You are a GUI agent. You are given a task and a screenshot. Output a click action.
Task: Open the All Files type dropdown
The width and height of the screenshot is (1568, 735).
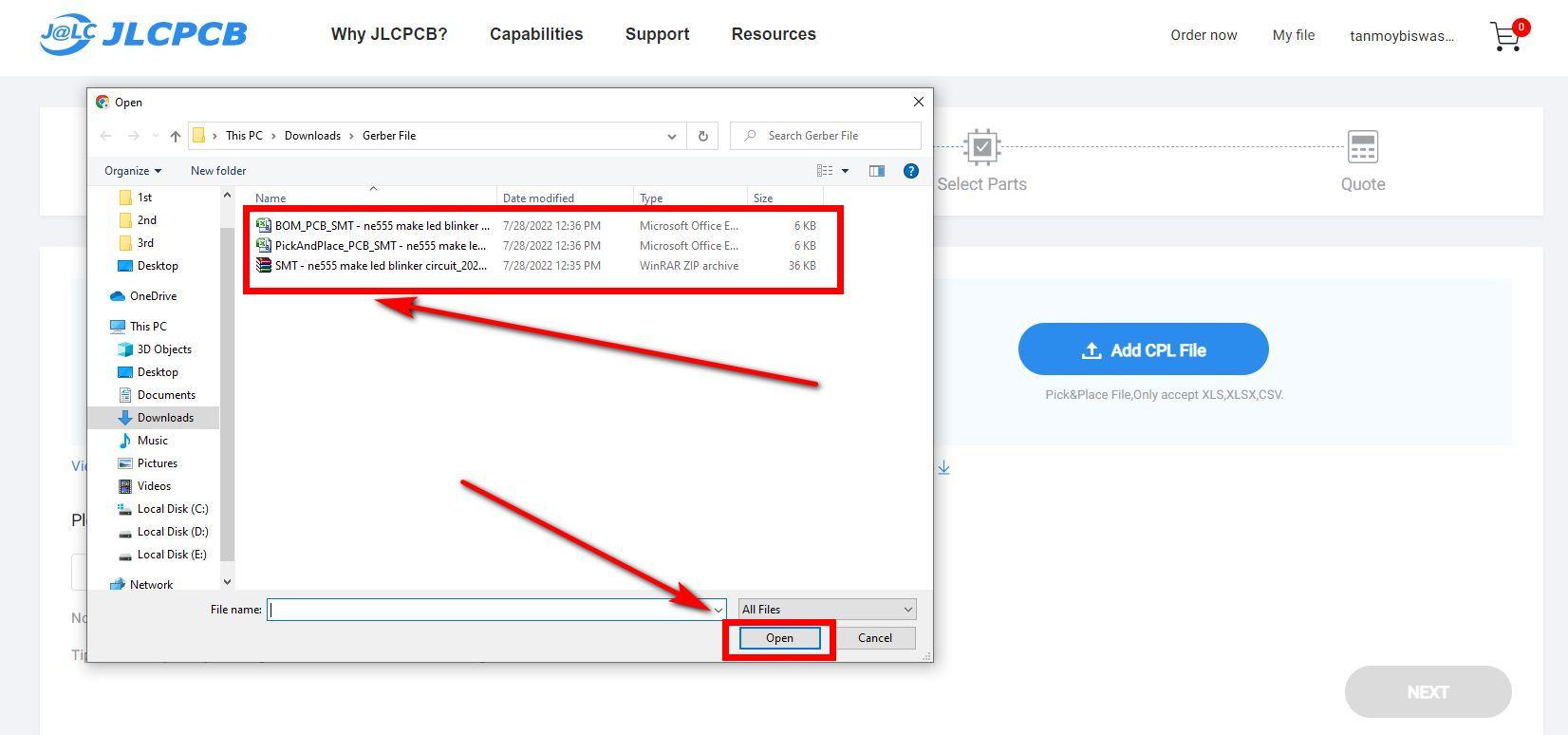click(x=828, y=610)
